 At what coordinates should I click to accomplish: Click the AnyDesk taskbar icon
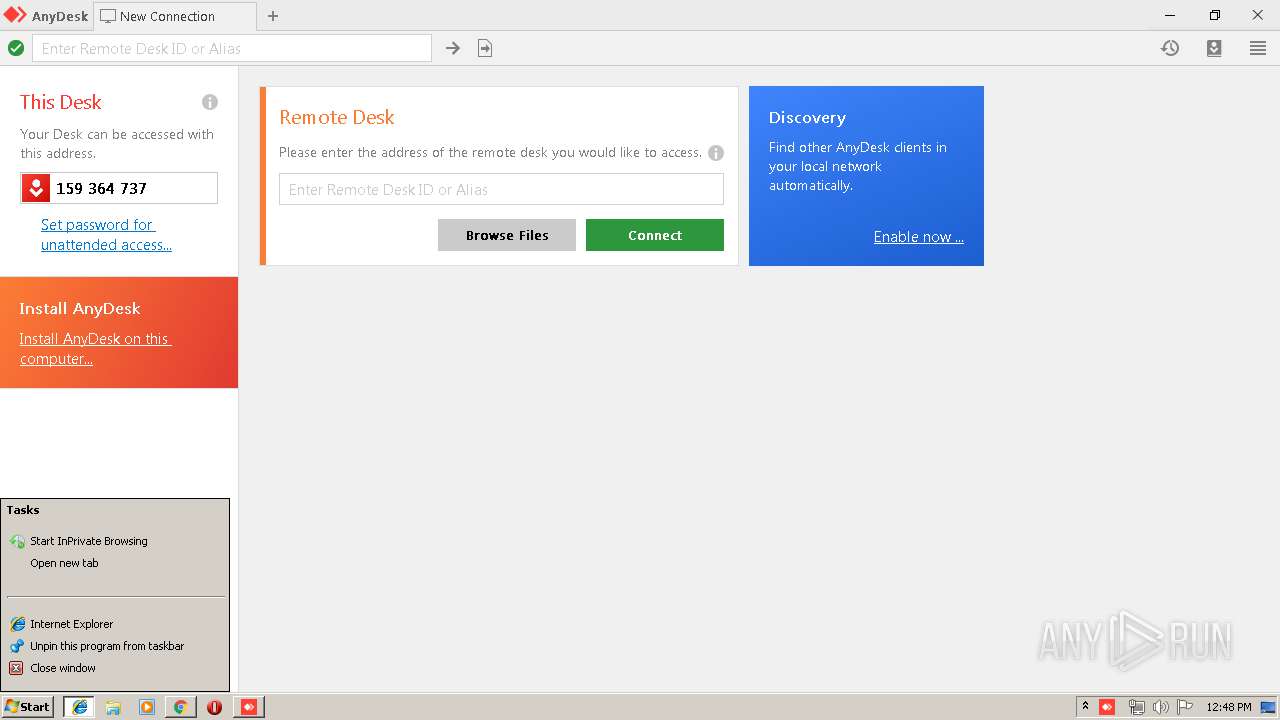(248, 707)
